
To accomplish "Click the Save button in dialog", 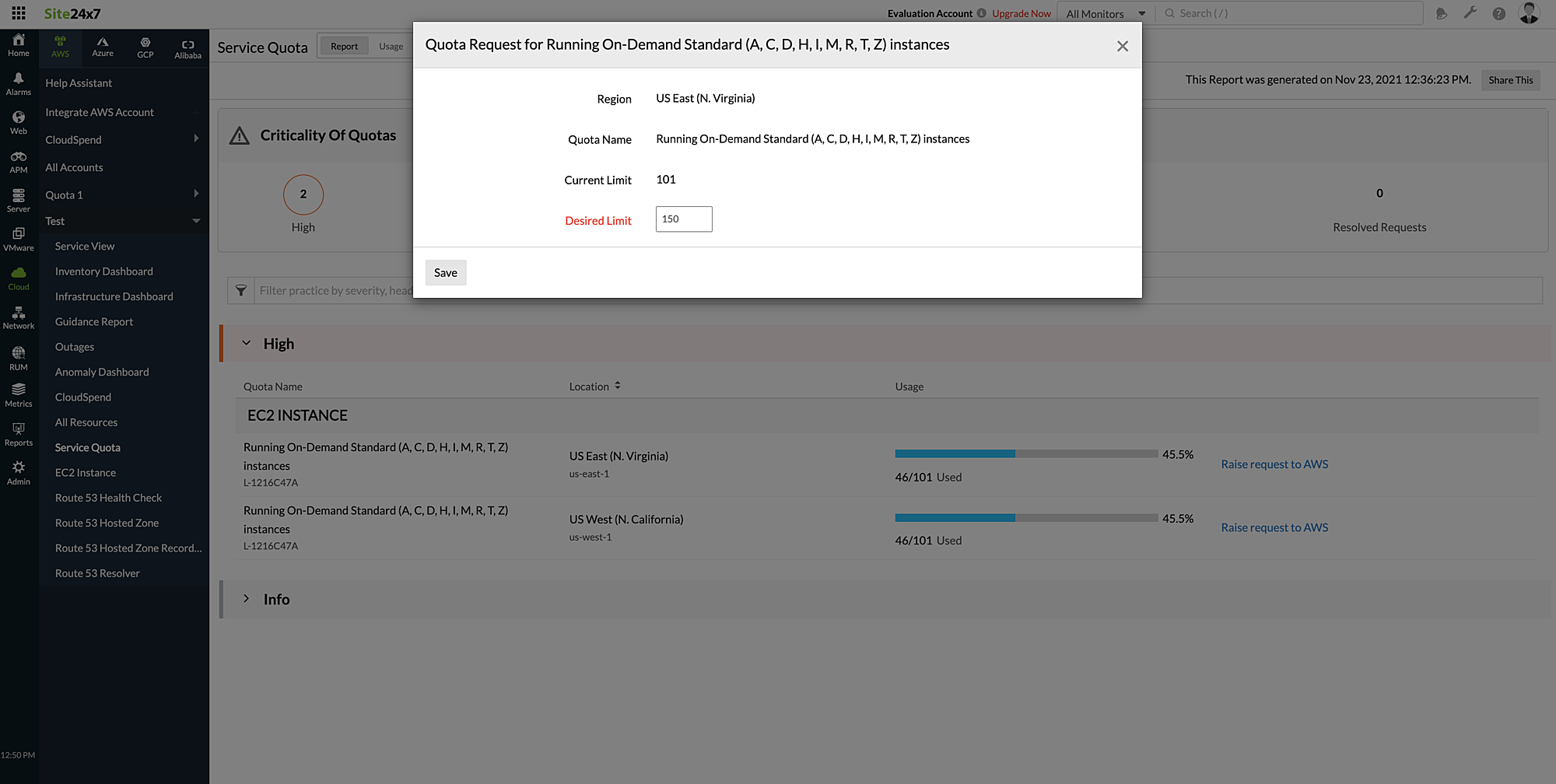I will (446, 273).
